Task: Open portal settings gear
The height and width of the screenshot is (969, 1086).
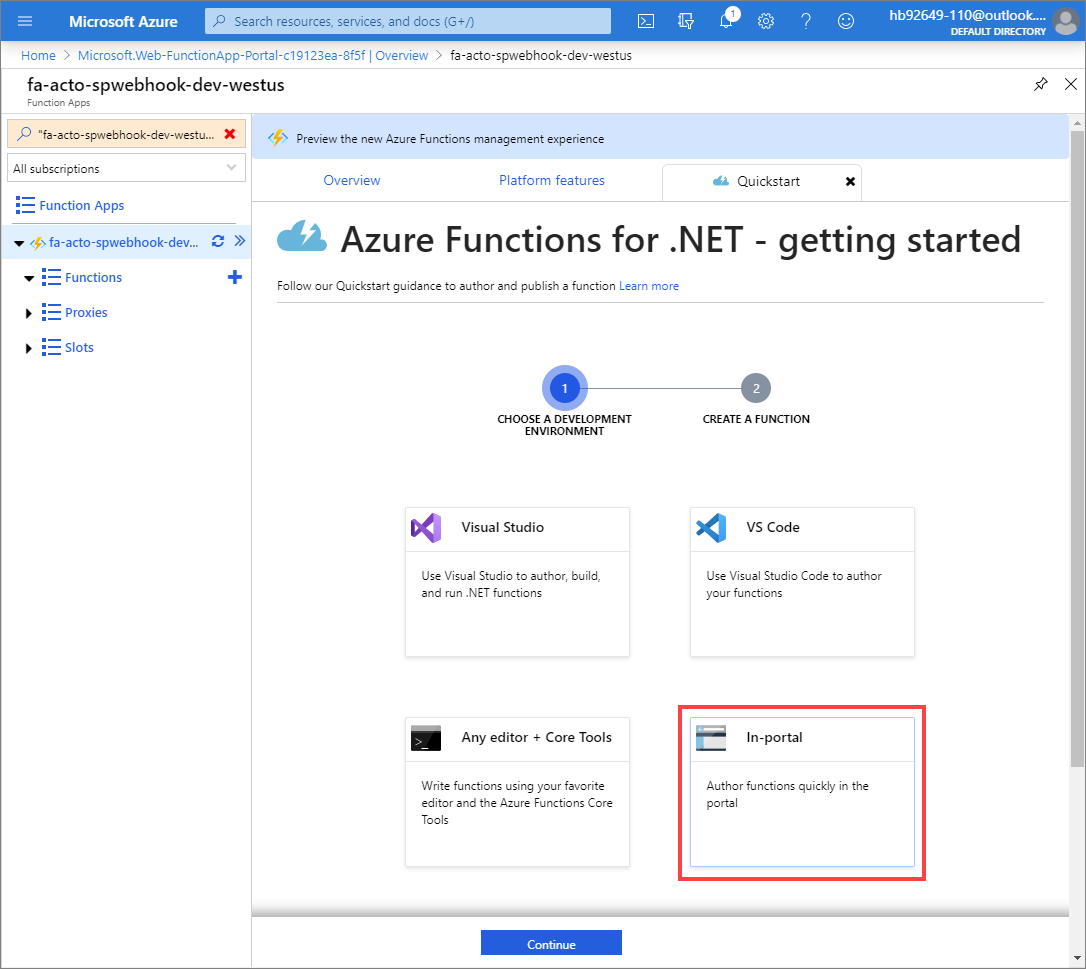Action: pos(765,21)
